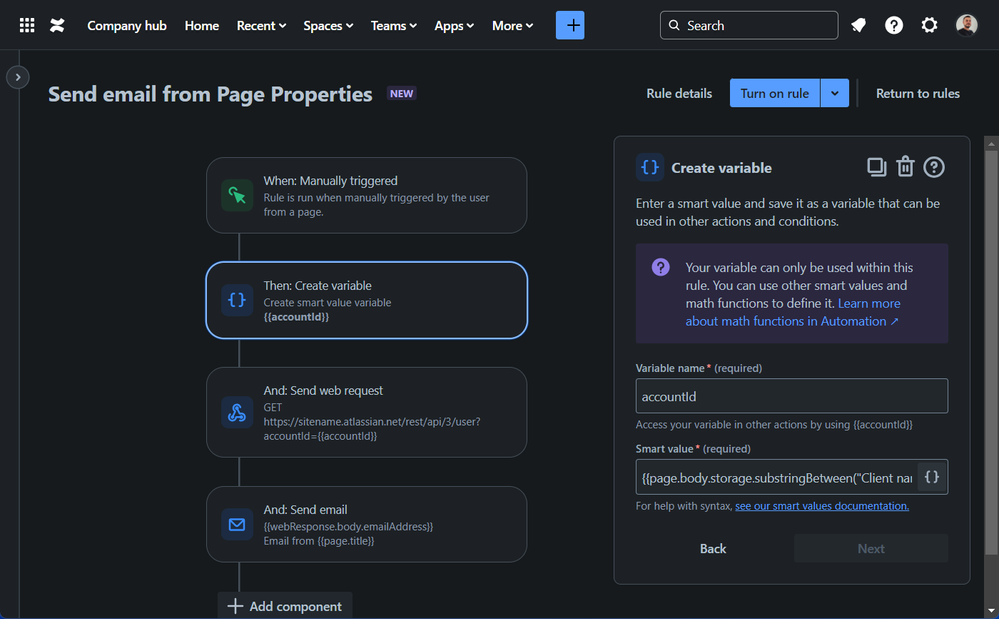Open the top bar help icon
999x619 pixels.
pos(893,25)
